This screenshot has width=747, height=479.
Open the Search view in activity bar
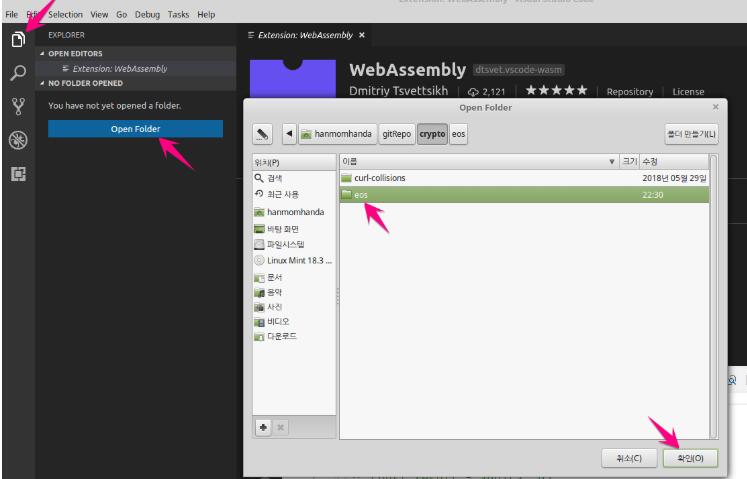click(18, 73)
